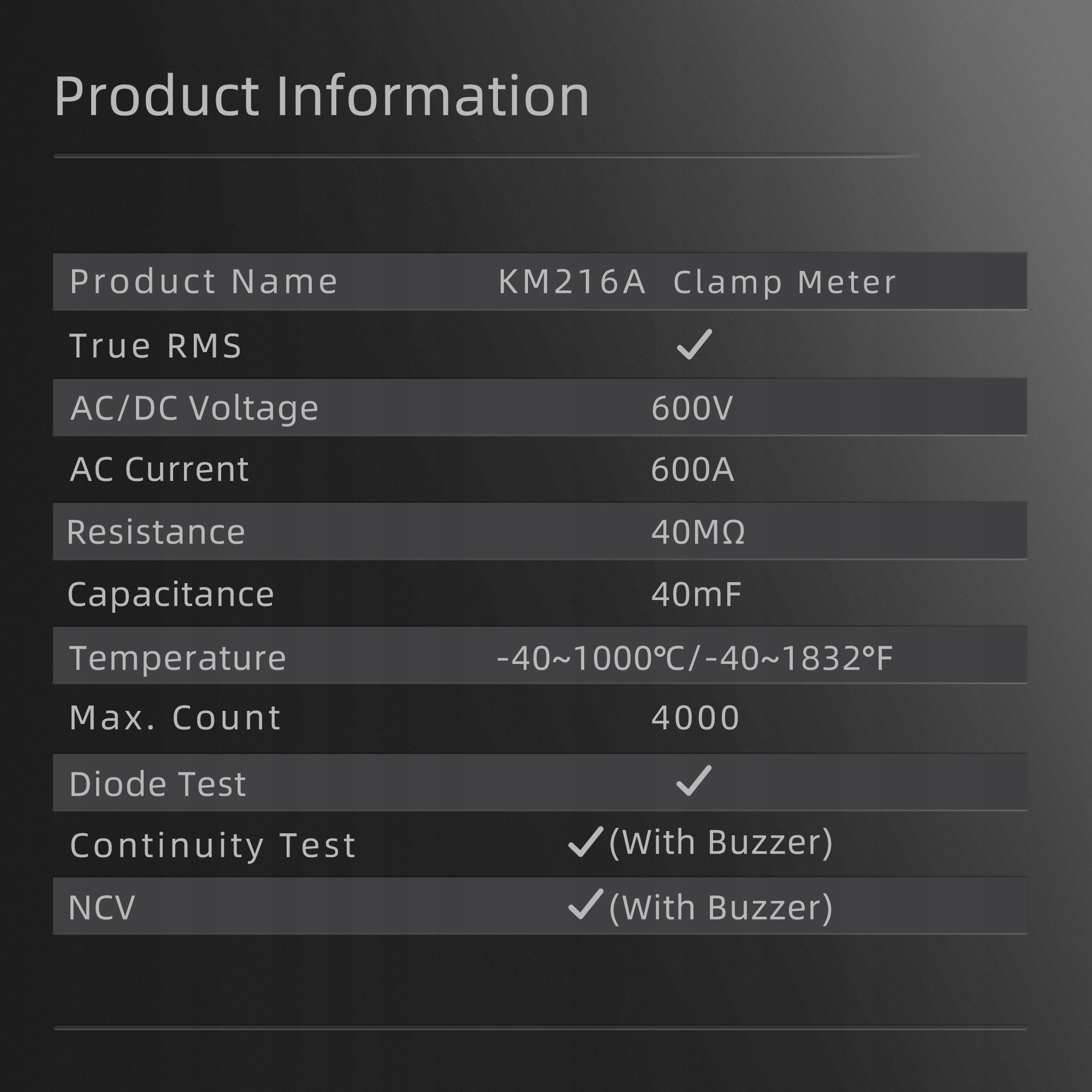Click the checkmark in the Continuity Test row

pyautogui.click(x=585, y=842)
